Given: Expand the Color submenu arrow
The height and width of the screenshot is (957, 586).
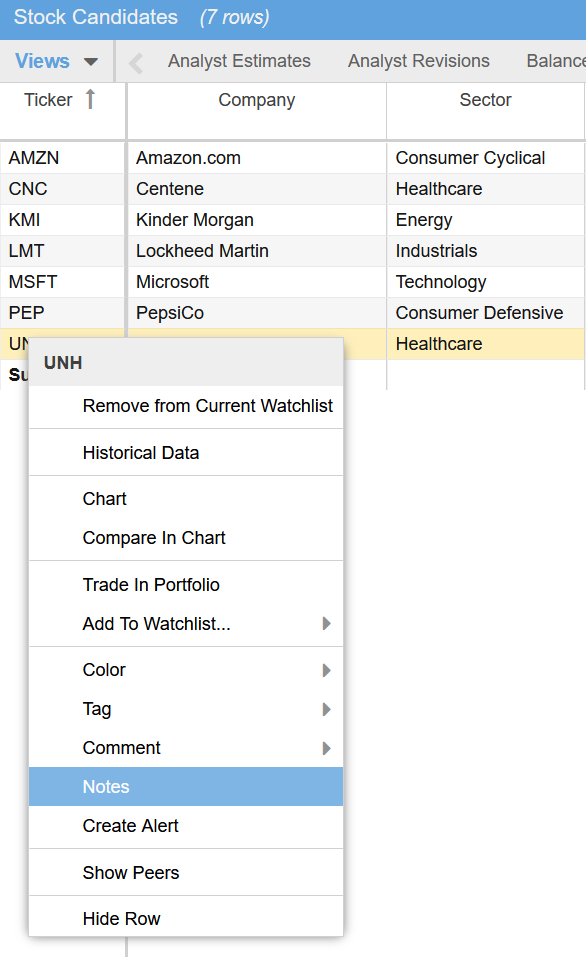Looking at the screenshot, I should [x=327, y=670].
